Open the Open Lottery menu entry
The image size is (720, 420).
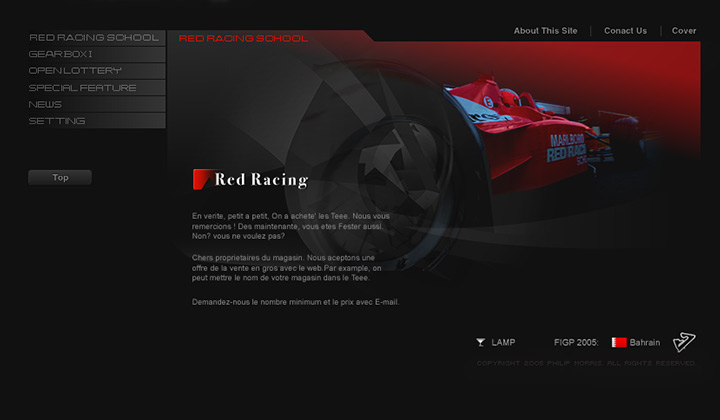[96, 71]
